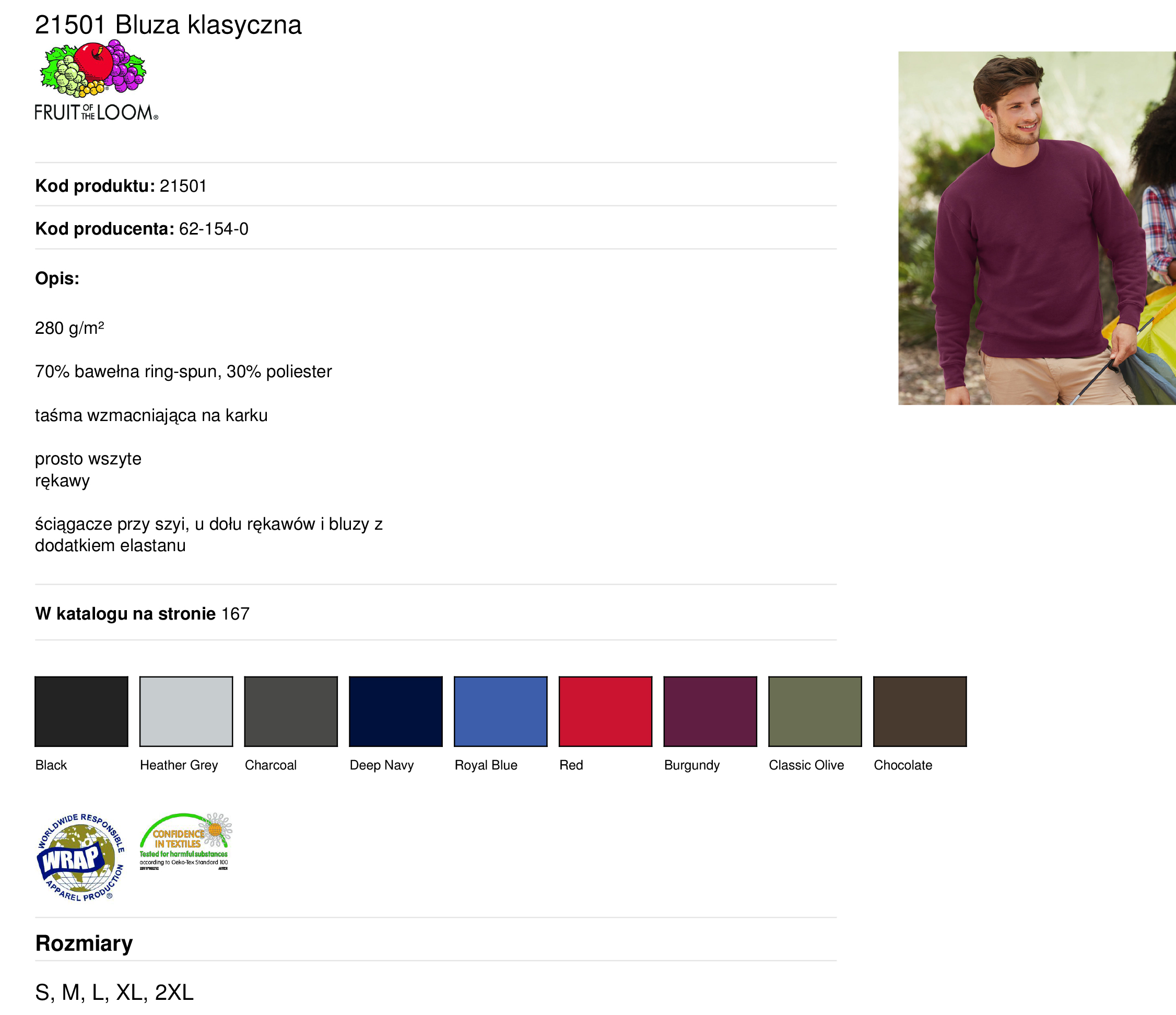Click the size list S, M, L, XL, 2XL
This screenshot has width=1176, height=1015.
click(x=115, y=993)
